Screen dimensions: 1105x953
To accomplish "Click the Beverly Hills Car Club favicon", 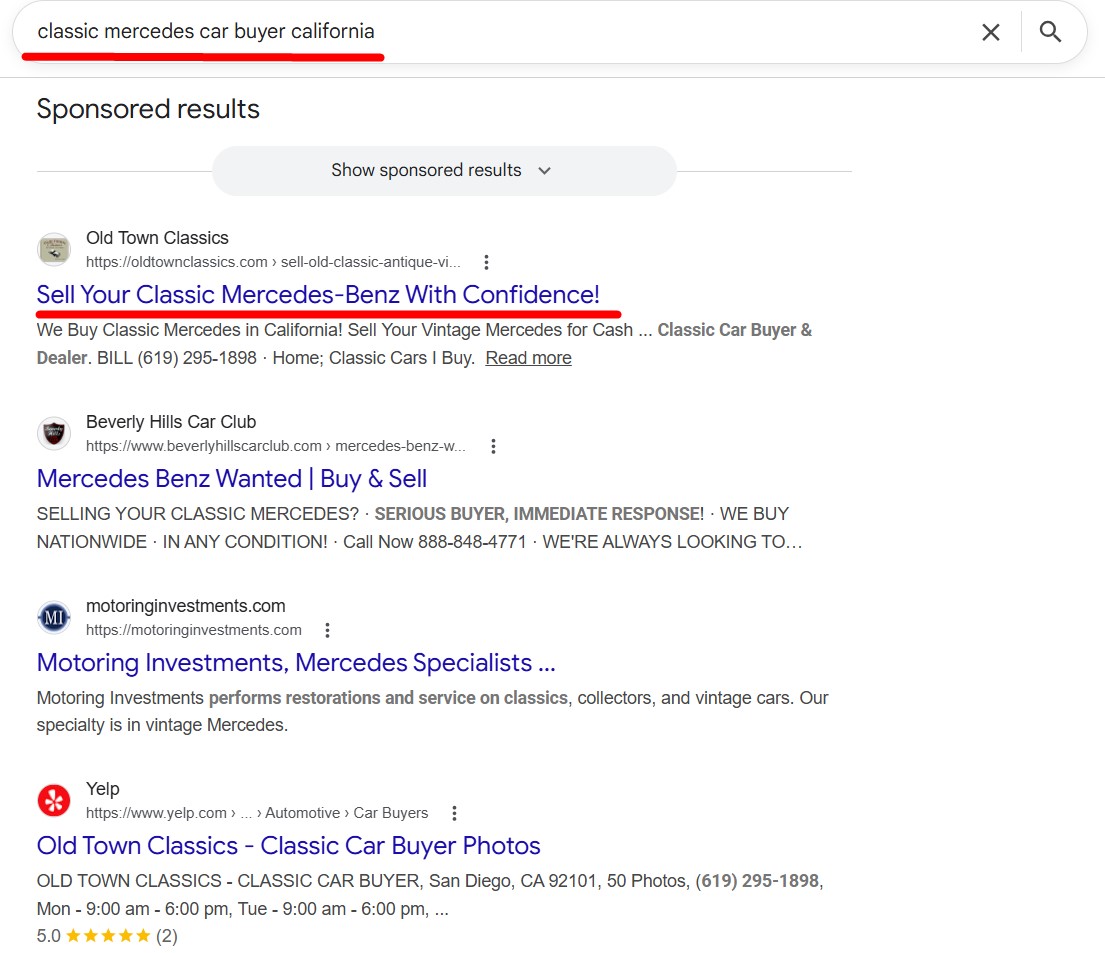I will pyautogui.click(x=54, y=434).
